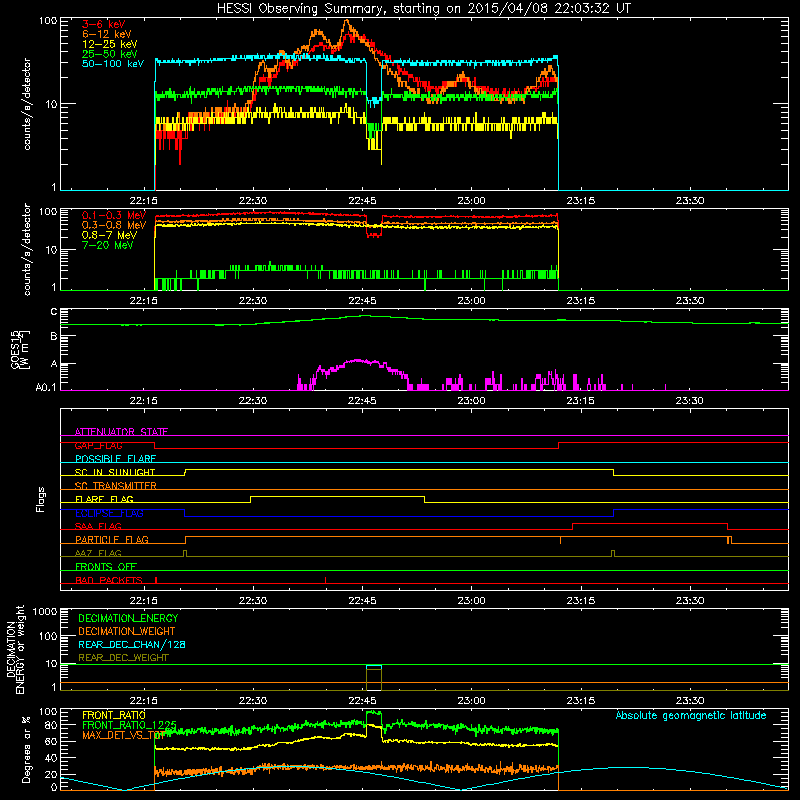Click 23:15 tick under the decimation plot
The width and height of the screenshot is (800, 800).
coord(581,701)
